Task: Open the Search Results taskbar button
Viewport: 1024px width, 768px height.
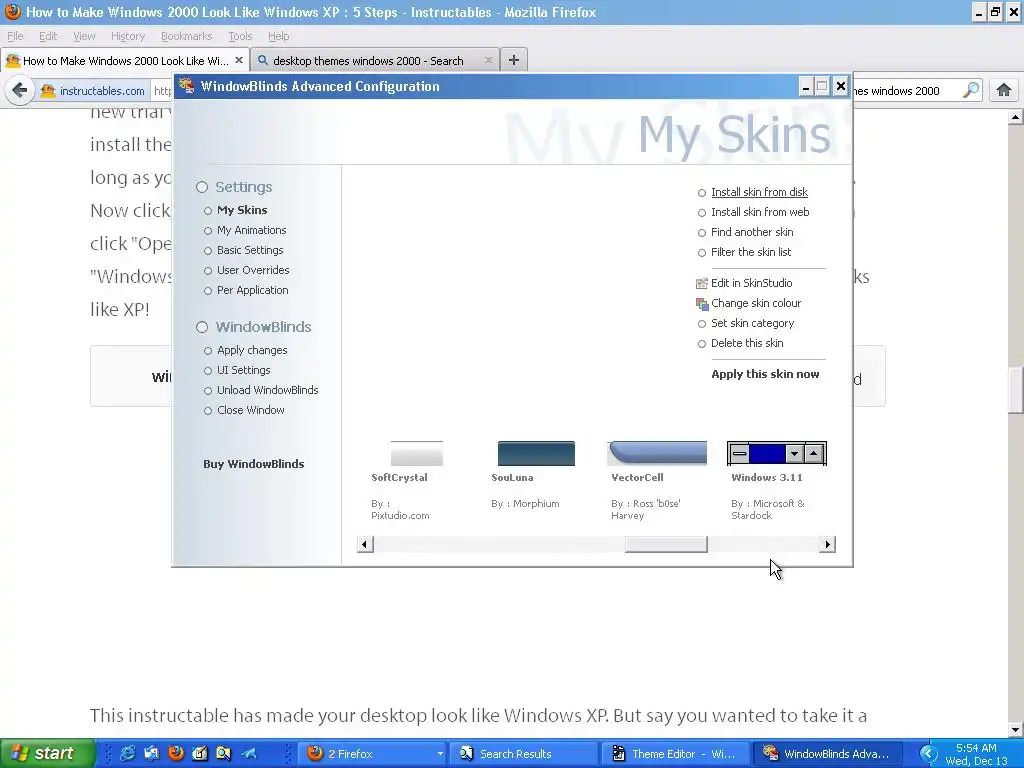Action: coord(524,754)
